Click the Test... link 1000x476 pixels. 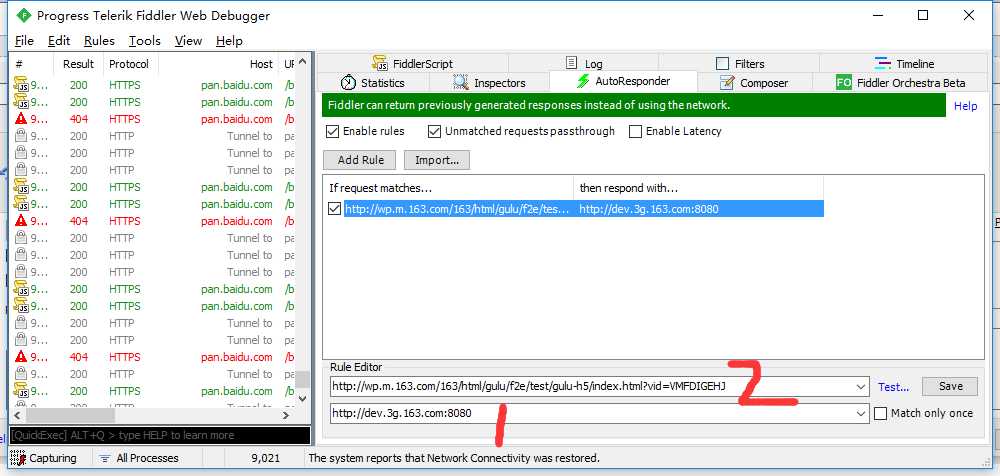pos(893,387)
